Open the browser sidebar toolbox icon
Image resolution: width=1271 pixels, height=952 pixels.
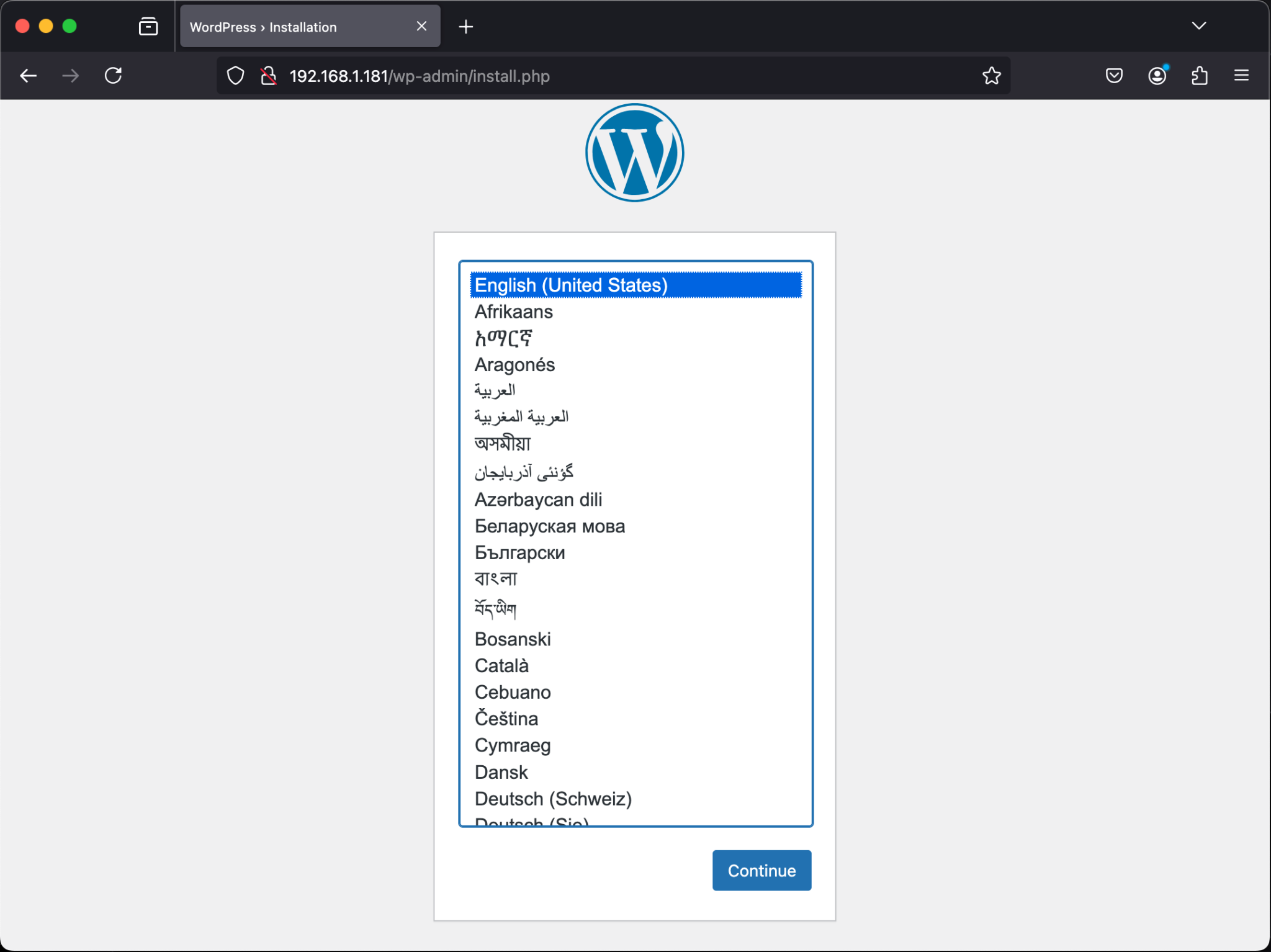[148, 26]
